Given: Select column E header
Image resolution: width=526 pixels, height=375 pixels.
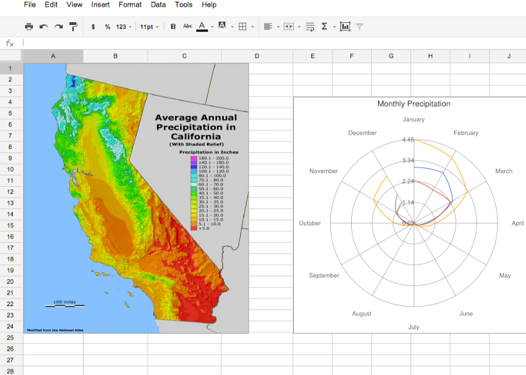Looking at the screenshot, I should point(313,56).
